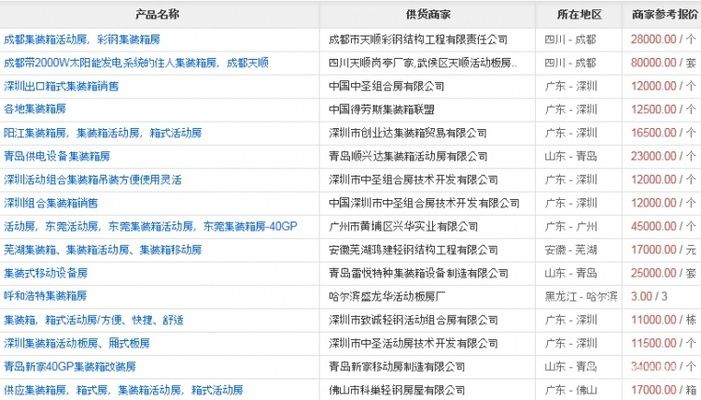The width and height of the screenshot is (701, 400).
Task: Click the 黑龙江 - 哈尔滨 region cell
Action: pyautogui.click(x=581, y=296)
